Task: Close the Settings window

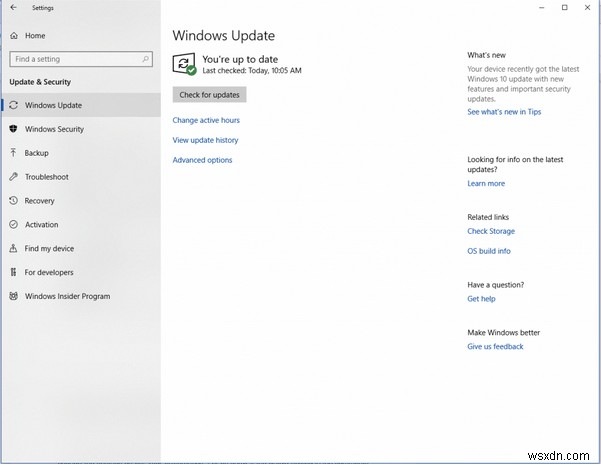Action: tap(587, 7)
